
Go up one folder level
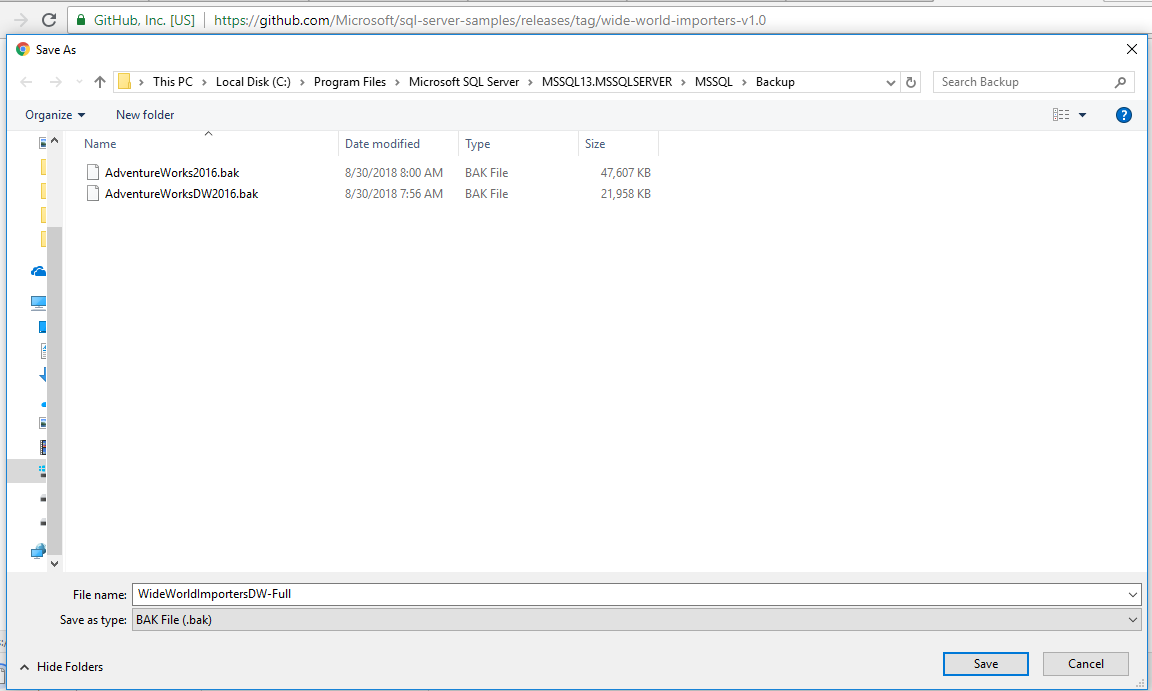pyautogui.click(x=100, y=82)
